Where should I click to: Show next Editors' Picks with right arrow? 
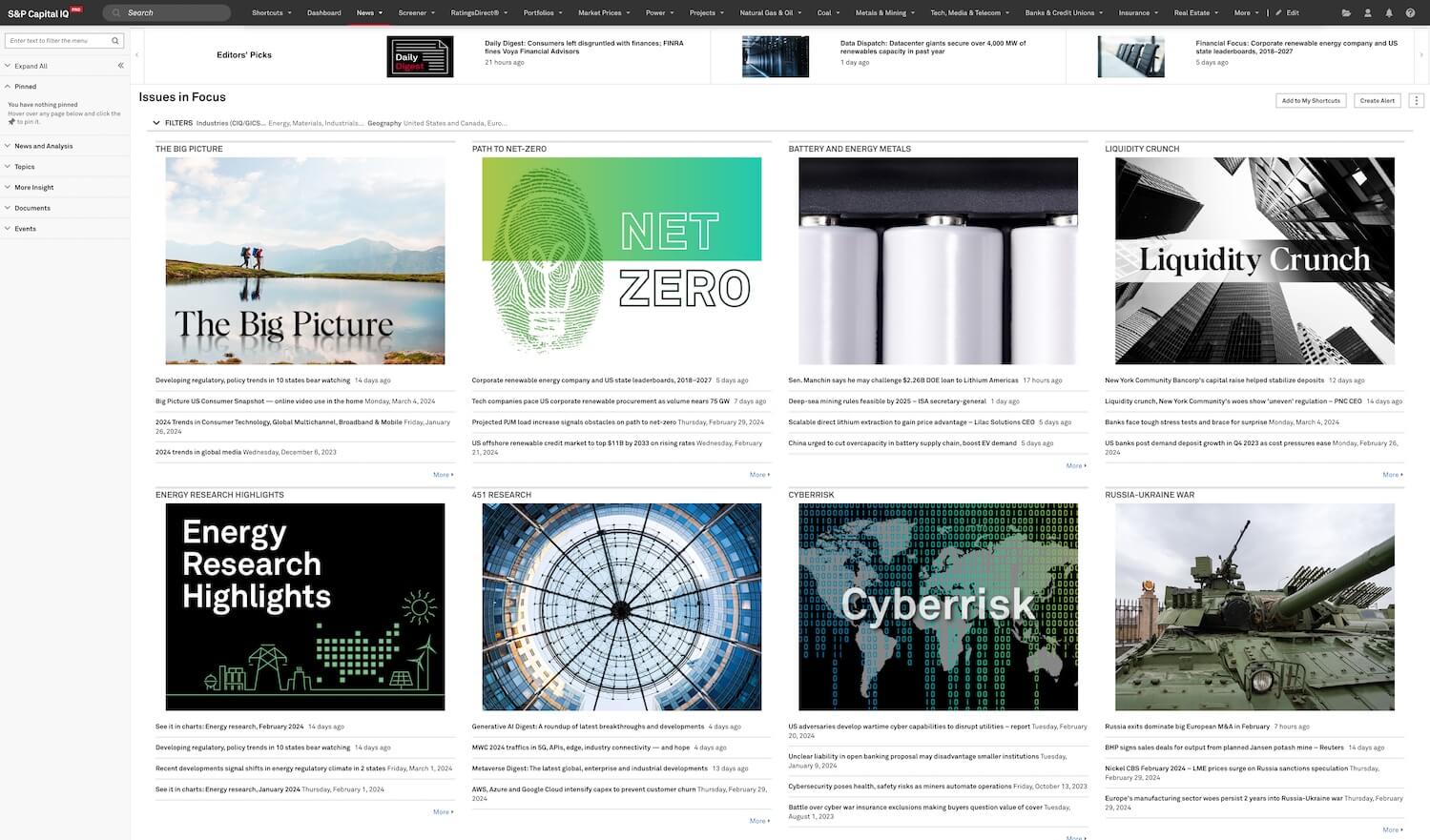[x=1422, y=55]
